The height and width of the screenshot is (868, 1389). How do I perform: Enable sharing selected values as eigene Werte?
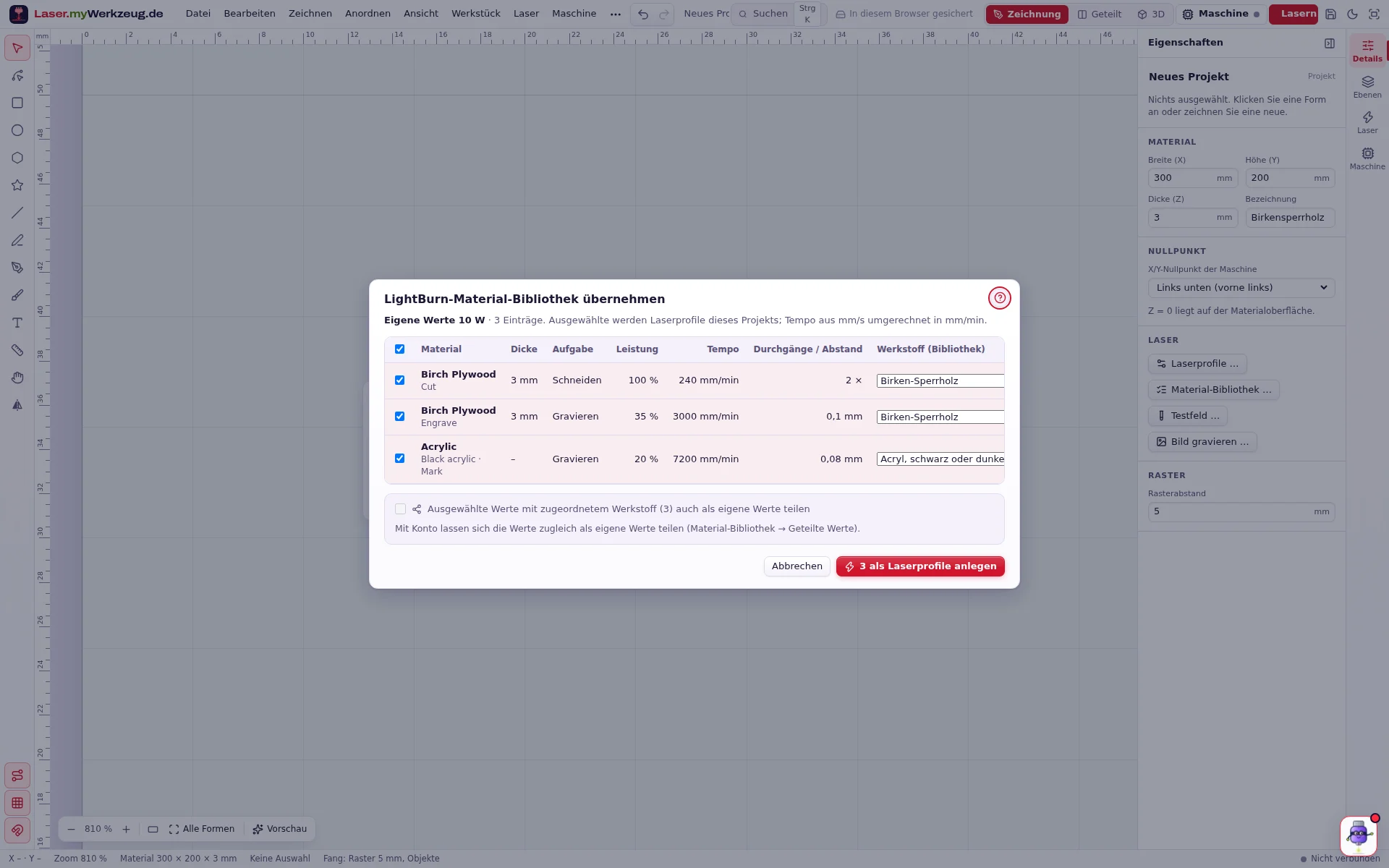coord(400,509)
